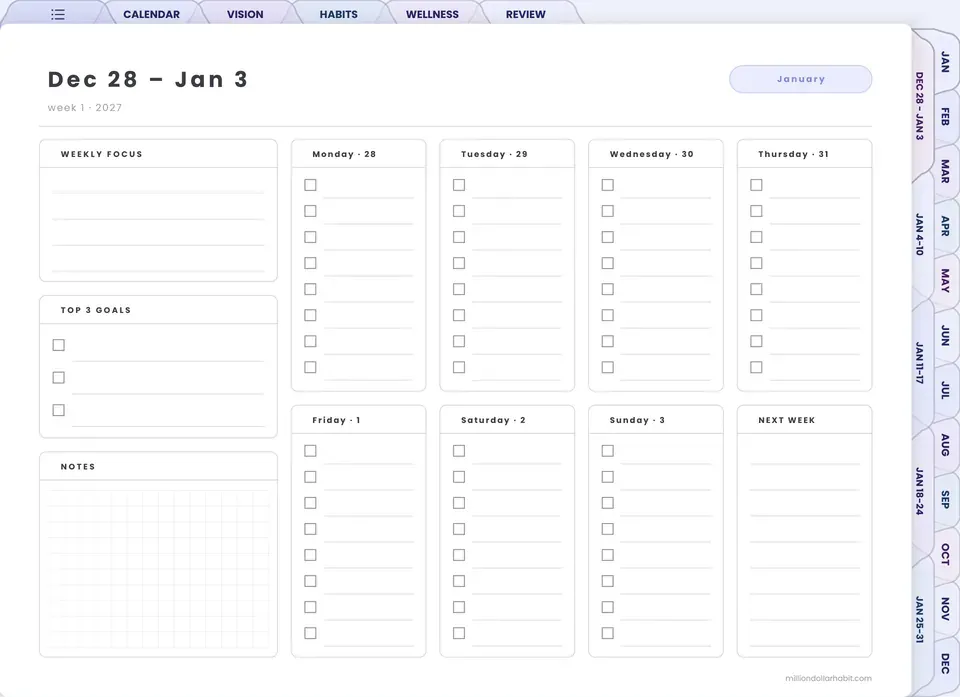Viewport: 960px width, 697px height.
Task: Tick the last Thursday 31 checkbox
Action: (756, 367)
